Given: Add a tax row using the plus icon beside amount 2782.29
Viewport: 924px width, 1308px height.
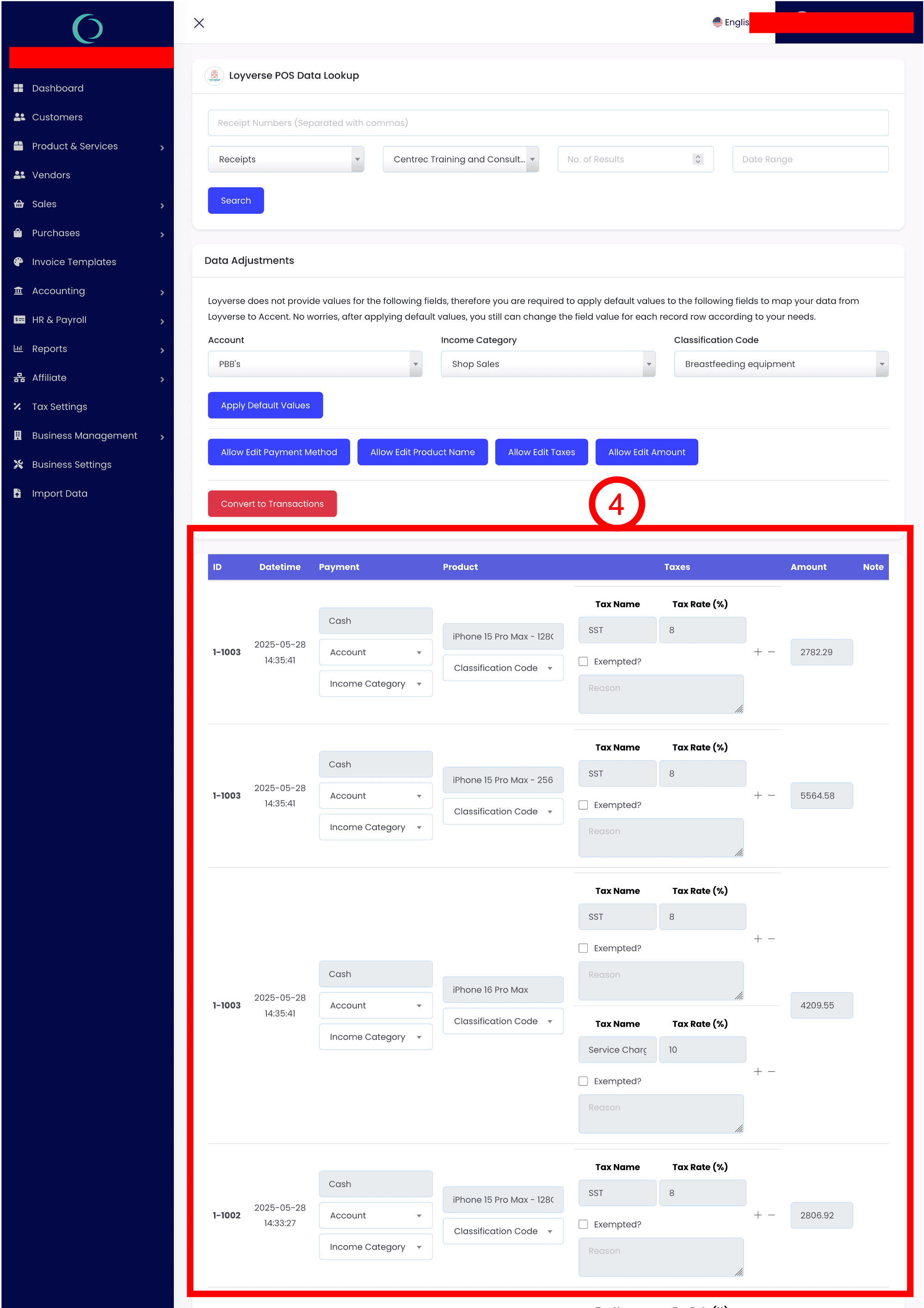Looking at the screenshot, I should (x=757, y=652).
